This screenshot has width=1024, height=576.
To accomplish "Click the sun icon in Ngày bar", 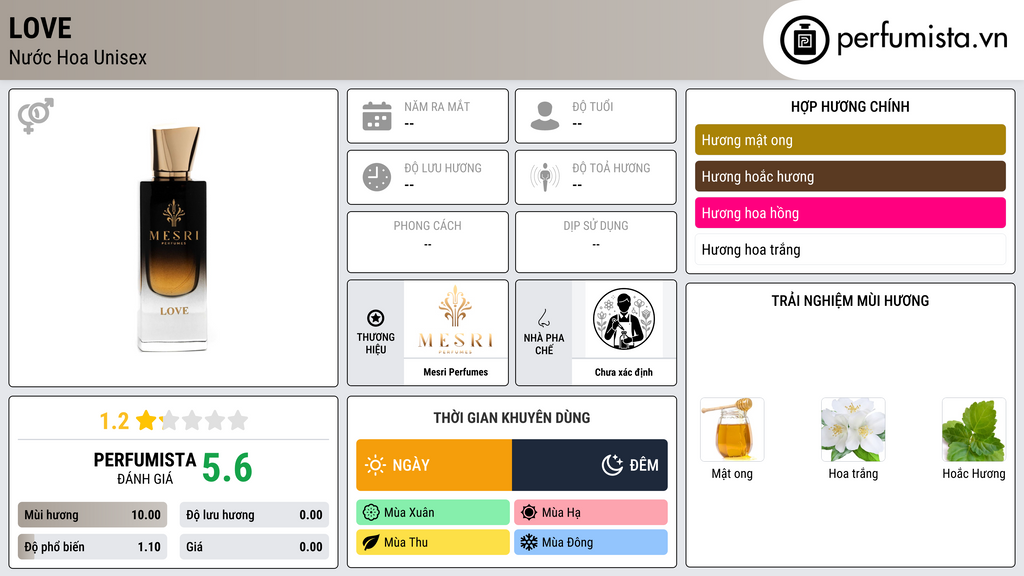I will pos(376,465).
